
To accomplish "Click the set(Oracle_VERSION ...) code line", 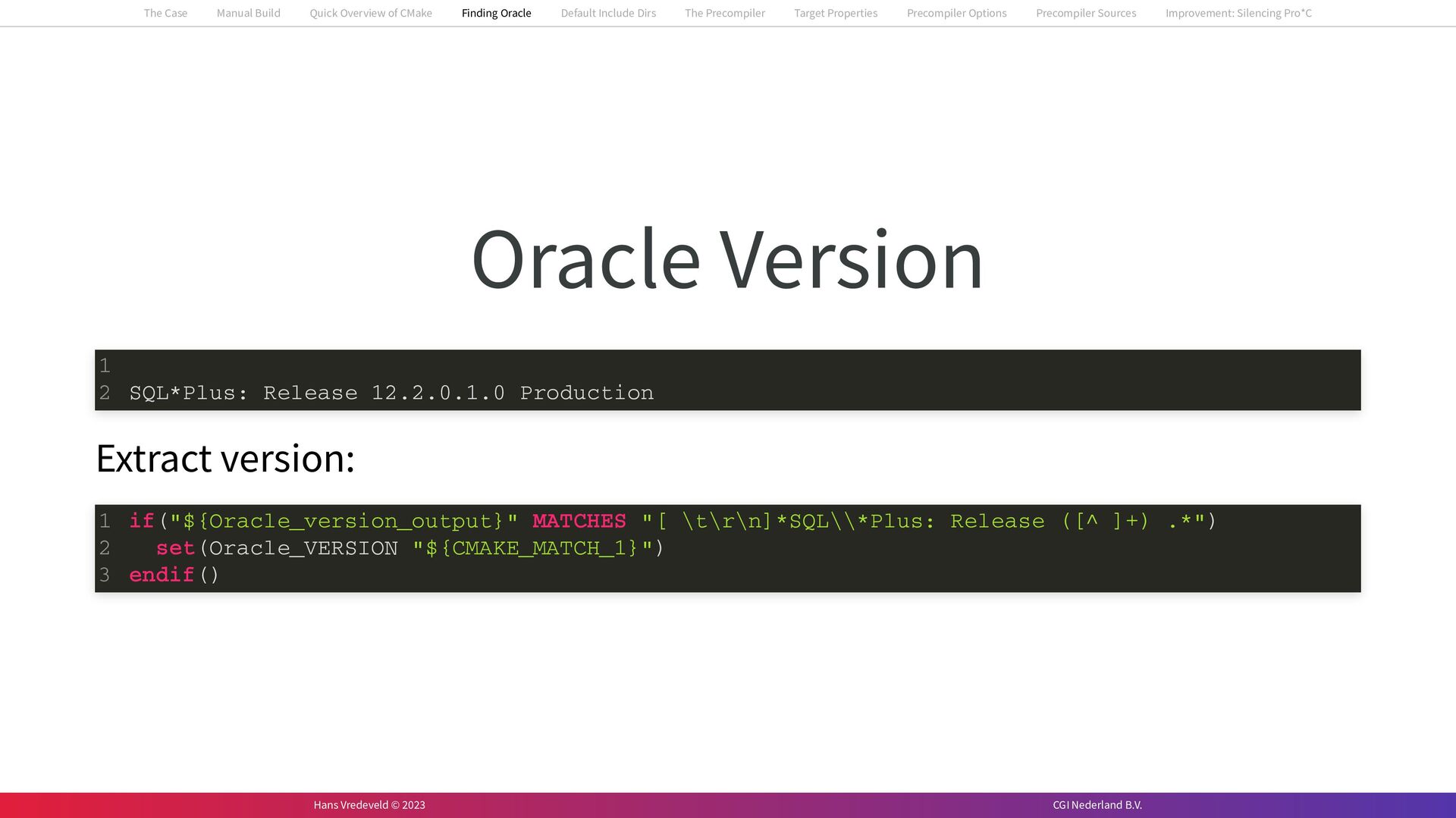I will pos(409,548).
